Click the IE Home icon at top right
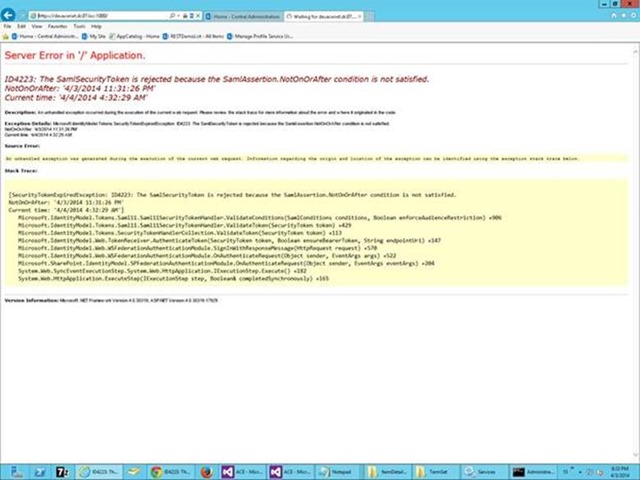 [x=613, y=16]
